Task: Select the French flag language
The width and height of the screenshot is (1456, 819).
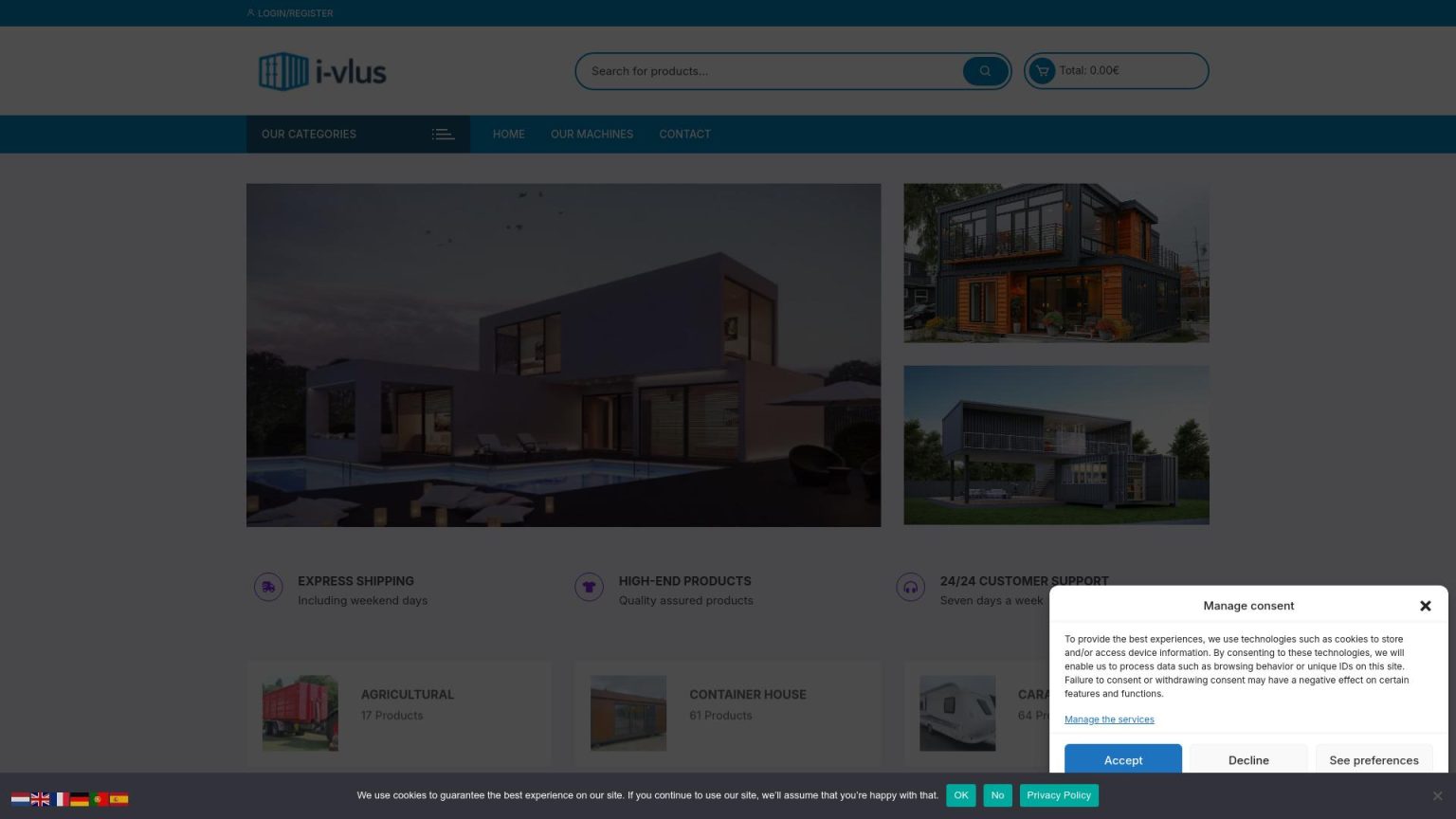Action: pyautogui.click(x=60, y=799)
